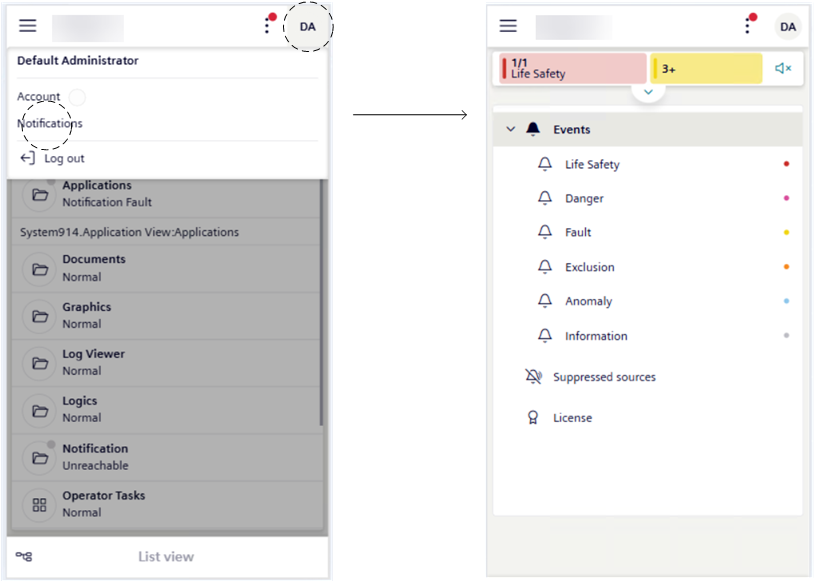This screenshot has width=815, height=582.
Task: Open Suppressed sources with crossed bell
Action: tap(533, 377)
